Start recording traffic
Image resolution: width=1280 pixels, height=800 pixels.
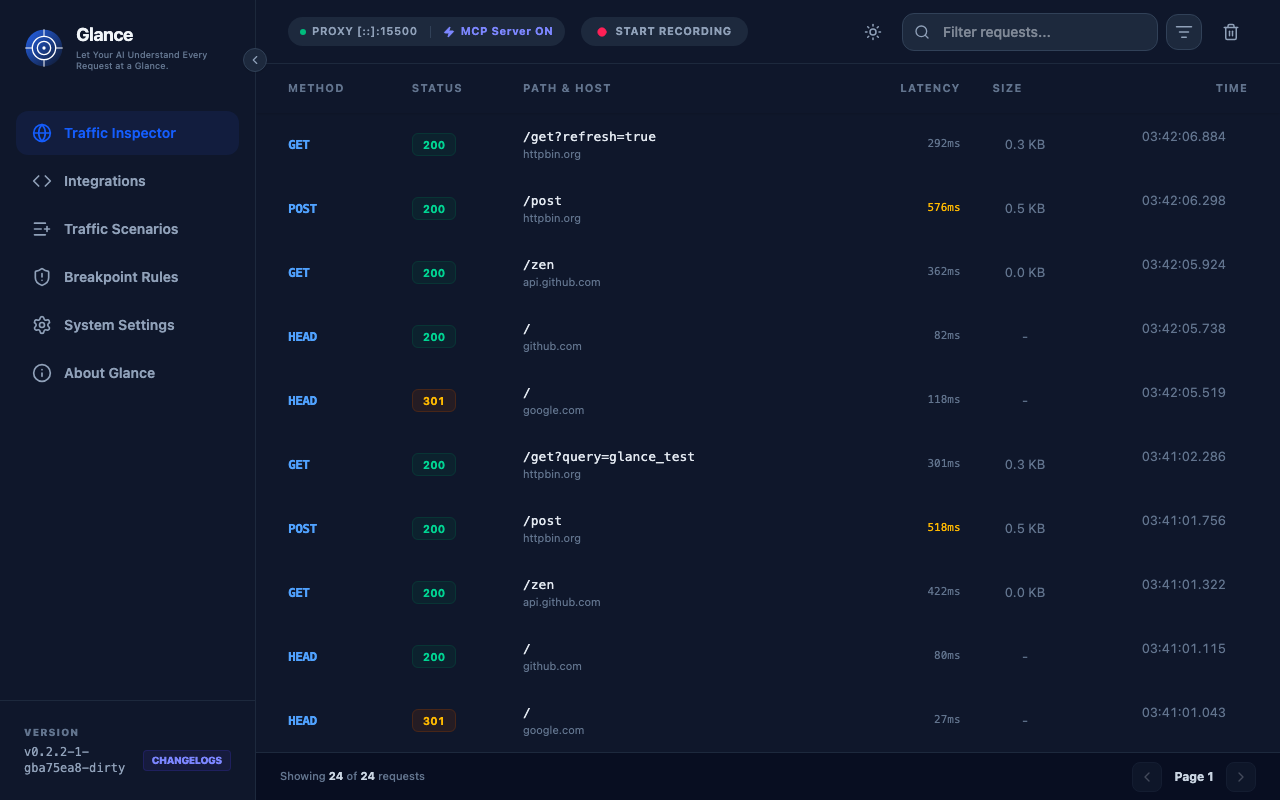click(664, 32)
